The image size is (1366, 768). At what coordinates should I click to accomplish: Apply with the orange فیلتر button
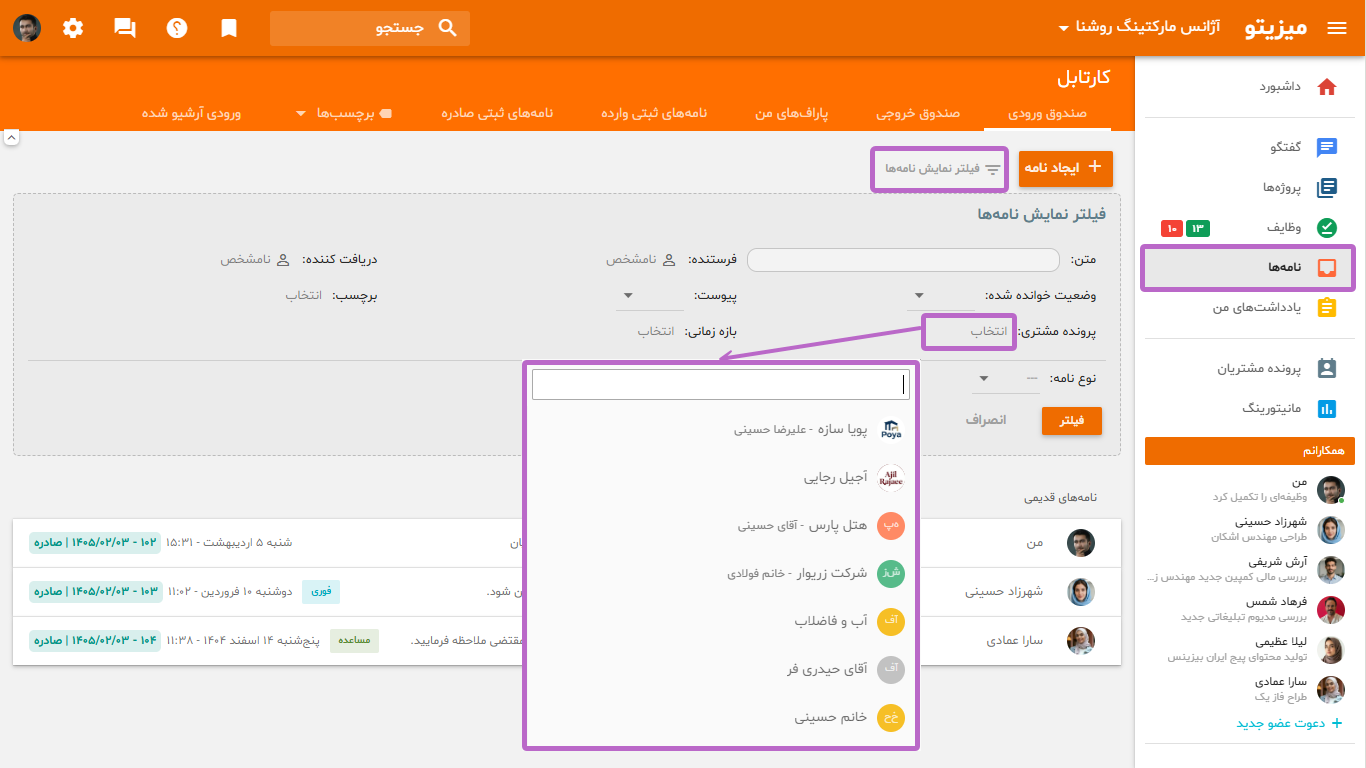click(1071, 421)
